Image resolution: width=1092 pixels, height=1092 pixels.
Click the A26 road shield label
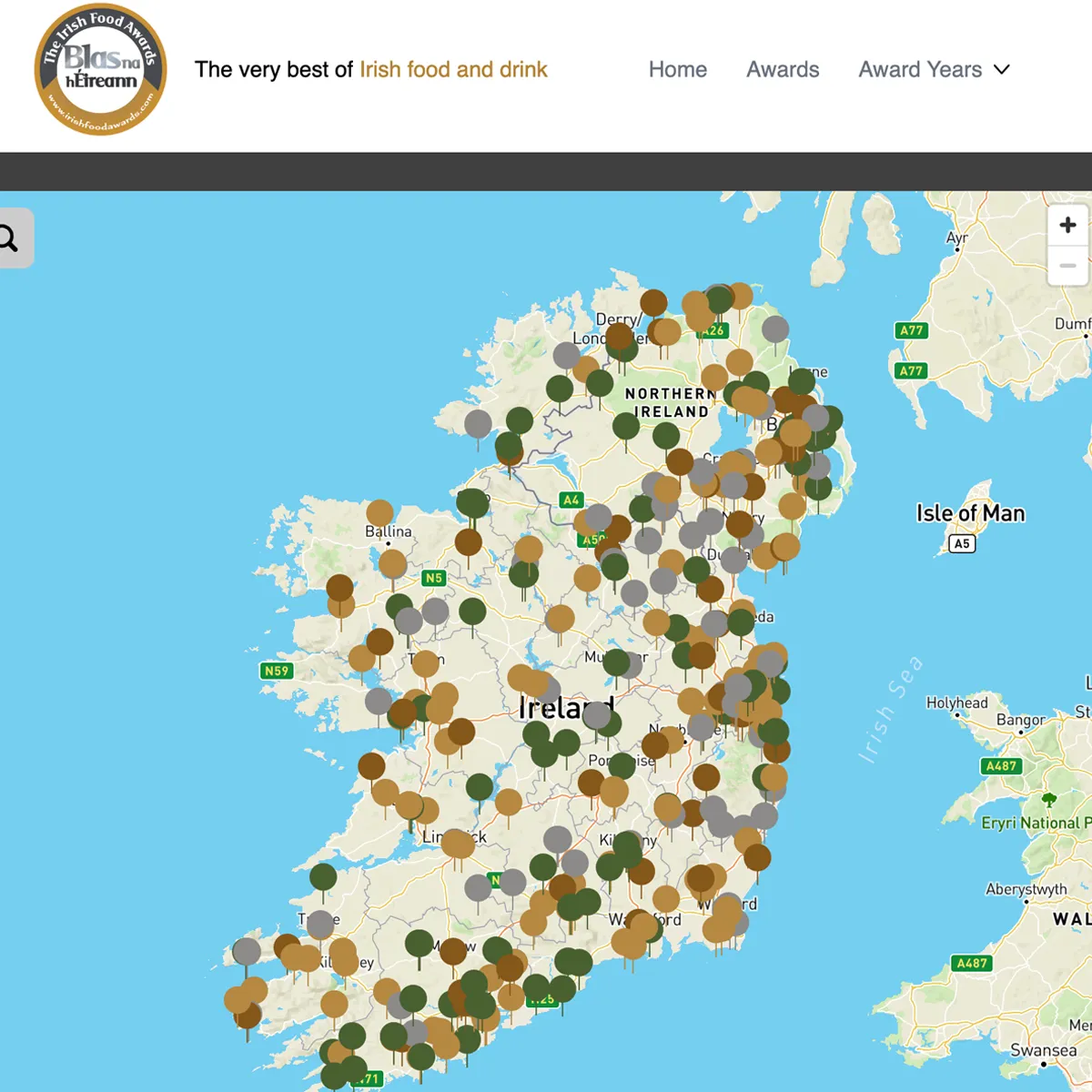point(713,329)
